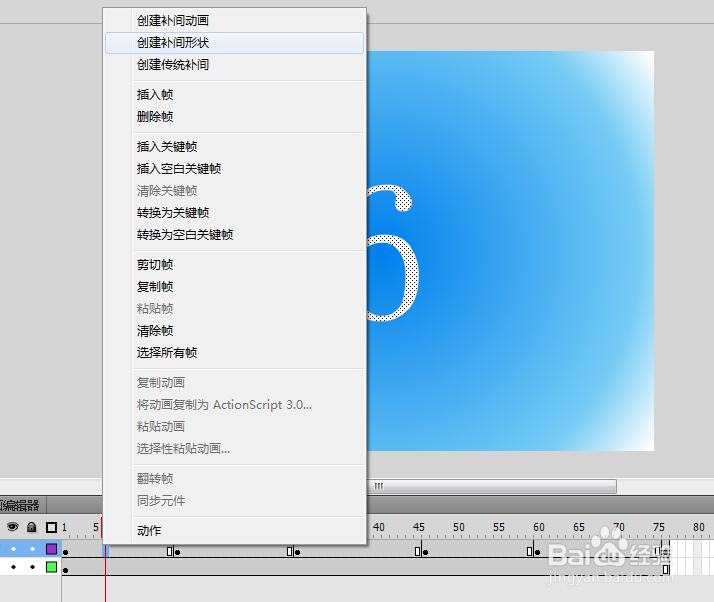Choose 创建补间动画 from the context menu
Image resolution: width=714 pixels, height=602 pixels.
[x=235, y=20]
